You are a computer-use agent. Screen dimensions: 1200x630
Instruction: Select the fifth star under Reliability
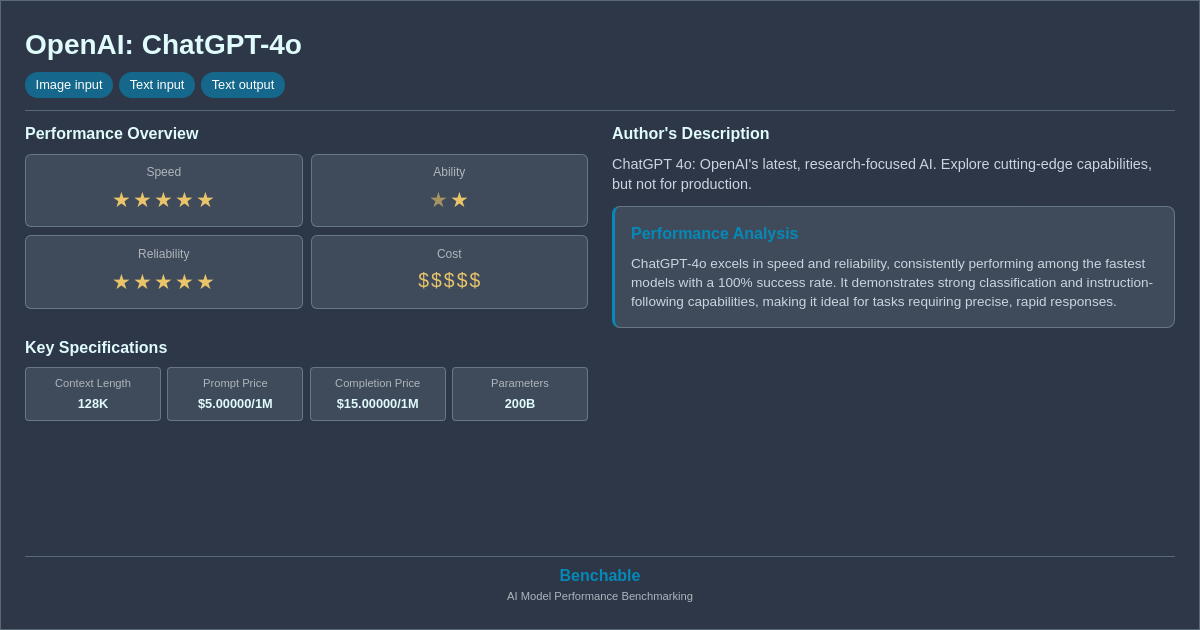tap(205, 281)
